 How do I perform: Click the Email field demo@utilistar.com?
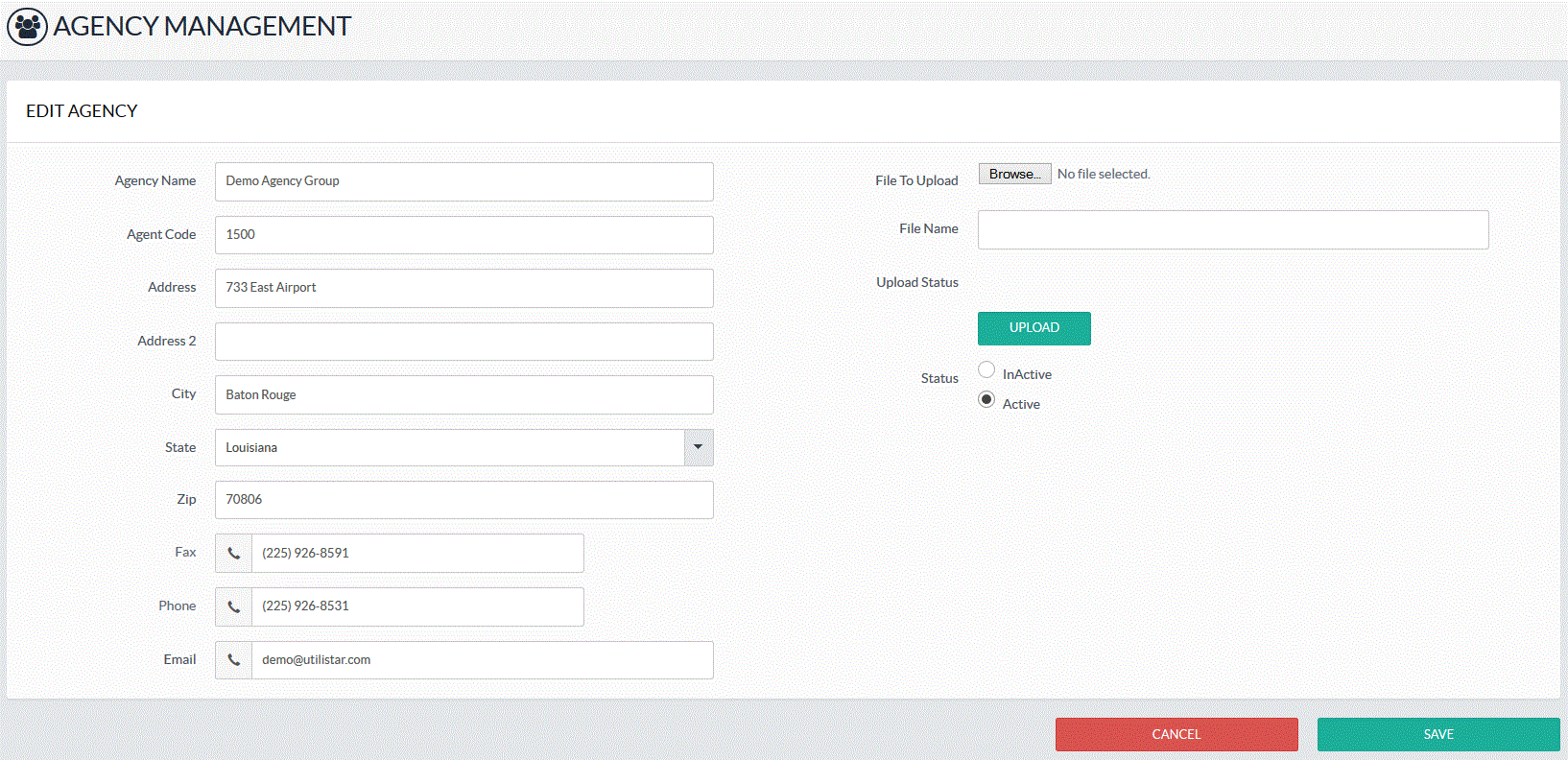(483, 660)
